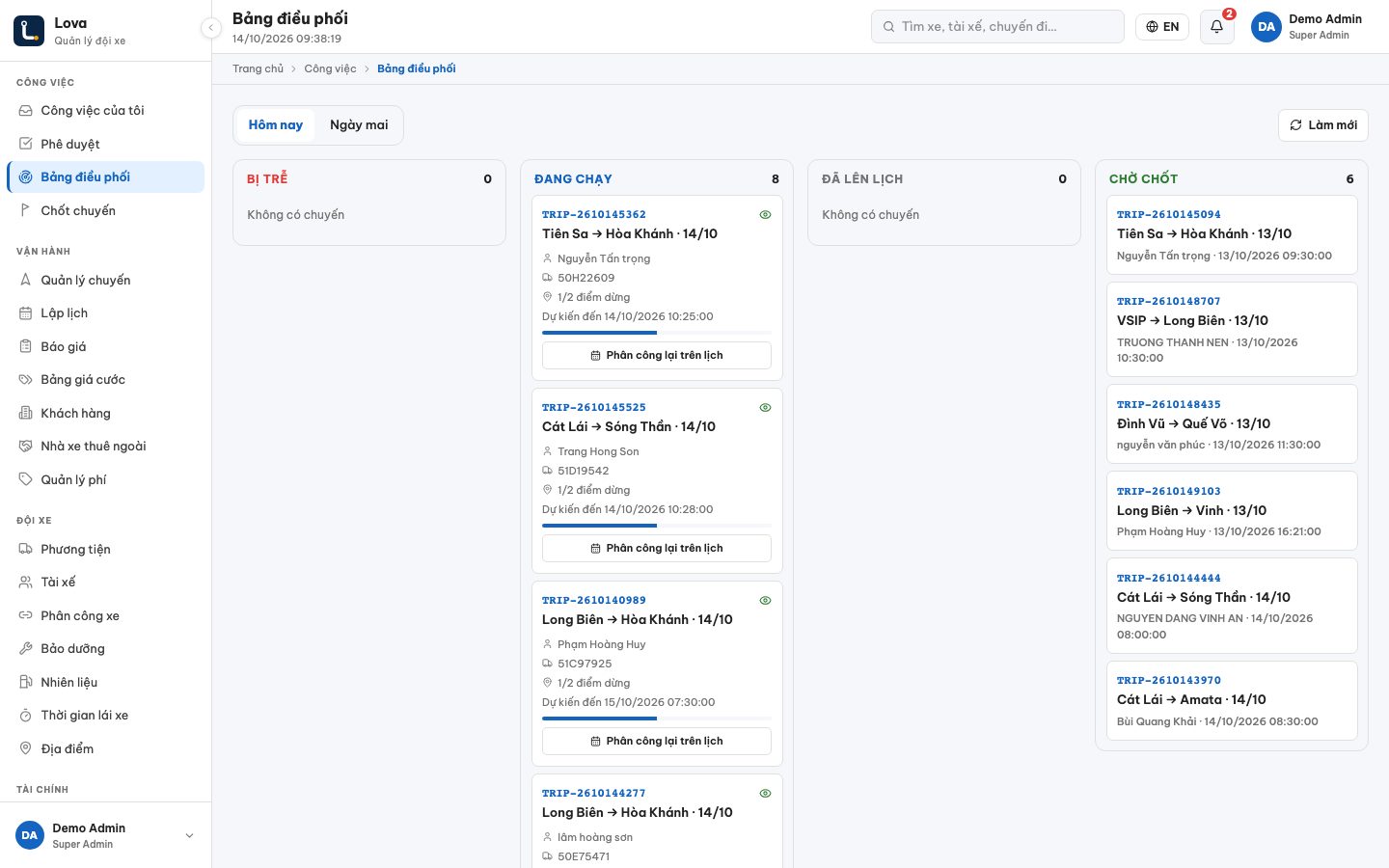The width and height of the screenshot is (1389, 868).
Task: Open Chốt chuyến flag icon
Action: point(26,210)
